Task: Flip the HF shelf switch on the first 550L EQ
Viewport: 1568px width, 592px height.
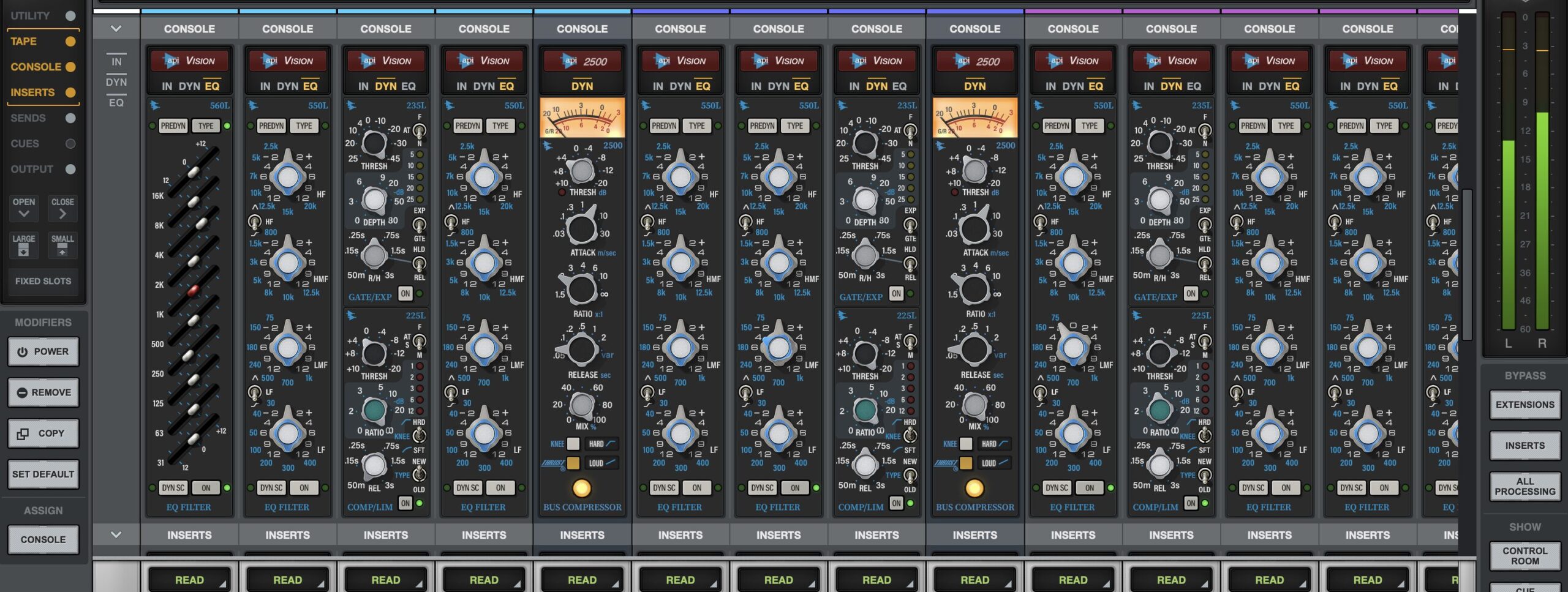Action: coord(254,222)
